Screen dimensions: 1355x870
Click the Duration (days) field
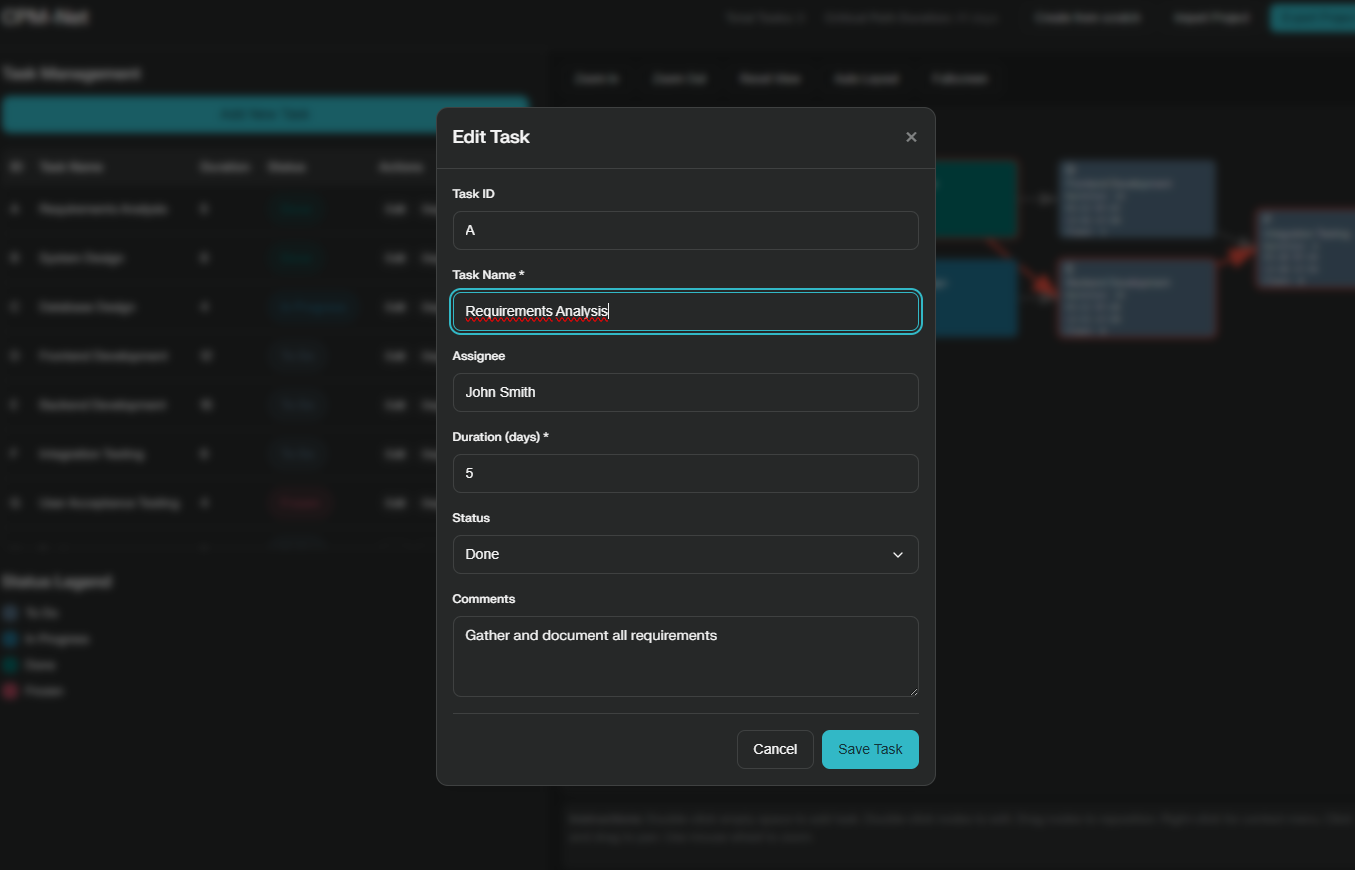pos(685,473)
